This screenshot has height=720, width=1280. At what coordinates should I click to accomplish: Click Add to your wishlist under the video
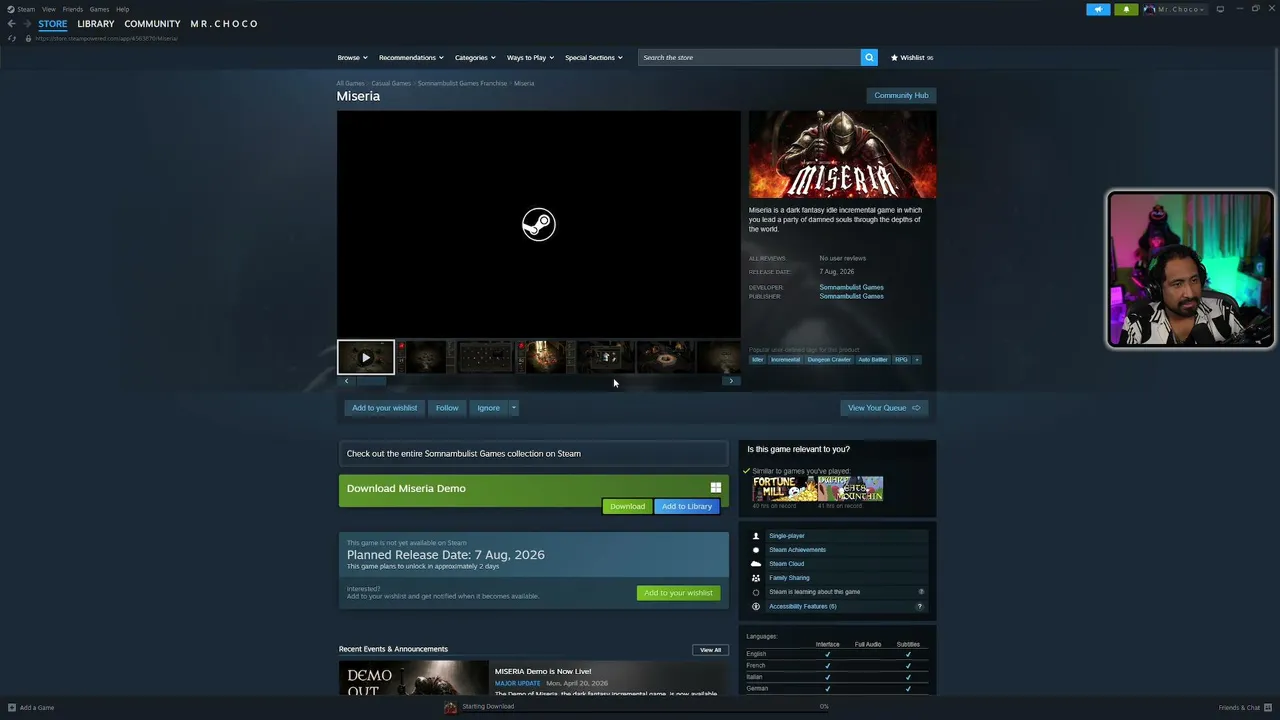pyautogui.click(x=384, y=408)
